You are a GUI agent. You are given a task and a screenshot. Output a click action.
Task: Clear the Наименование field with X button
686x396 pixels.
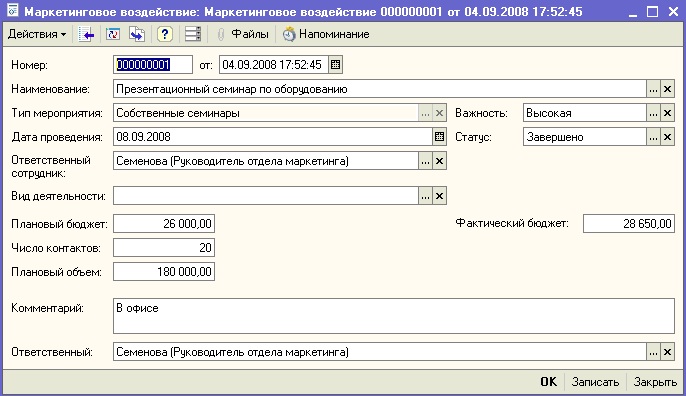tap(667, 89)
